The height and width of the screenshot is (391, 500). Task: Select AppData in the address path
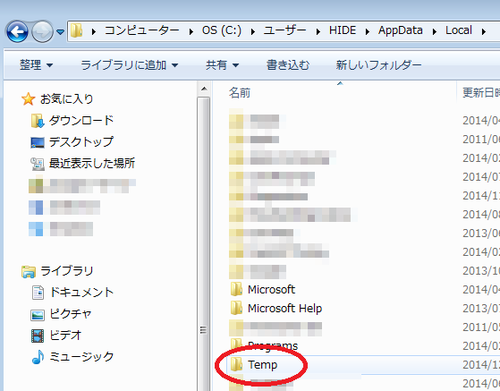click(x=400, y=31)
